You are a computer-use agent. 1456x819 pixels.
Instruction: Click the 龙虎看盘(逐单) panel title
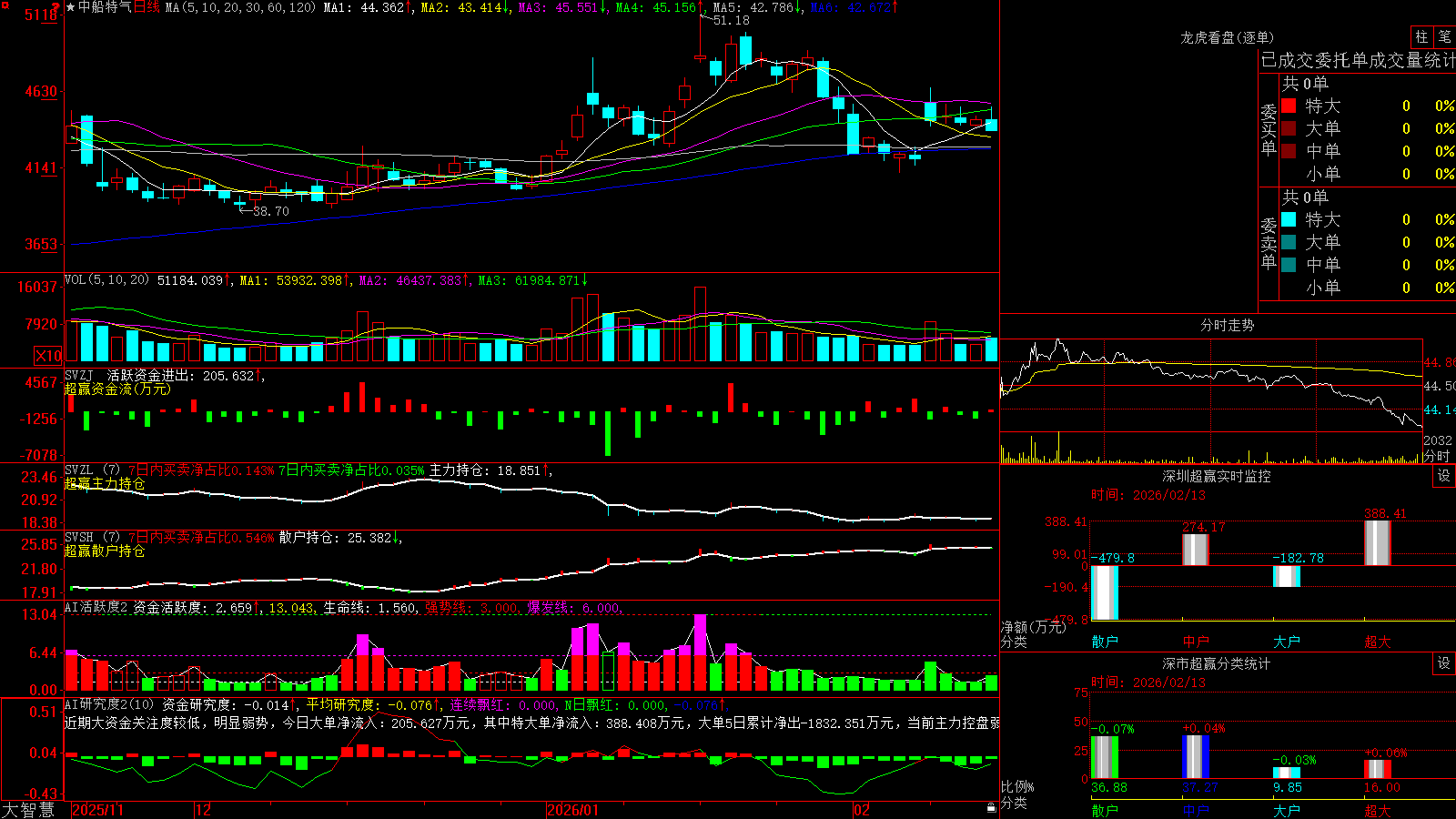point(1227,37)
